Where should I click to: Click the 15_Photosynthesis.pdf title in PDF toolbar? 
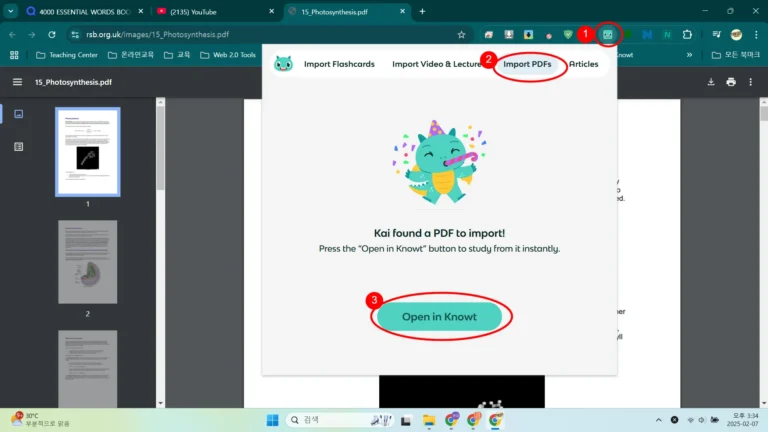coord(73,82)
